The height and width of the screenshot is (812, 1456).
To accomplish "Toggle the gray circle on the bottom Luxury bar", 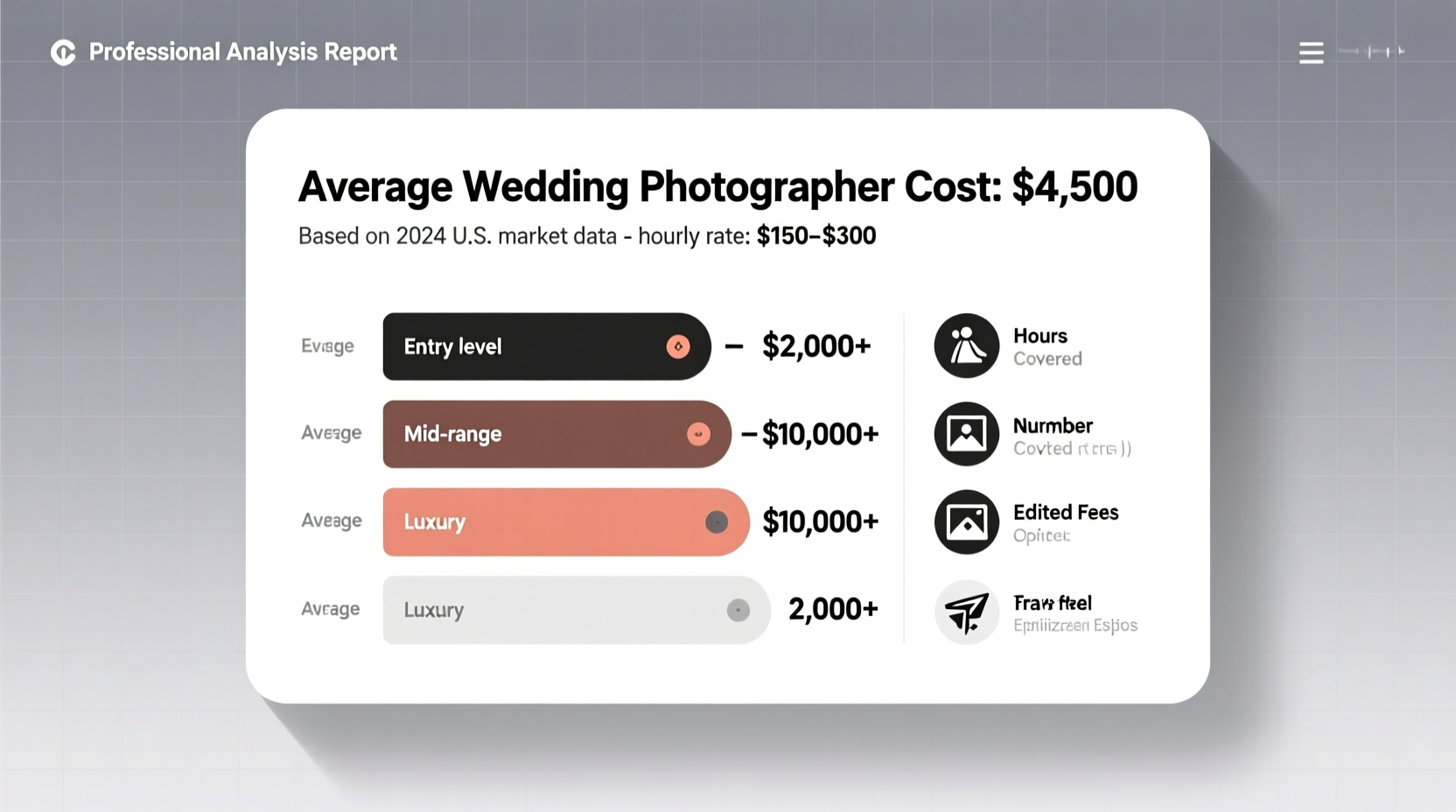I will click(739, 610).
